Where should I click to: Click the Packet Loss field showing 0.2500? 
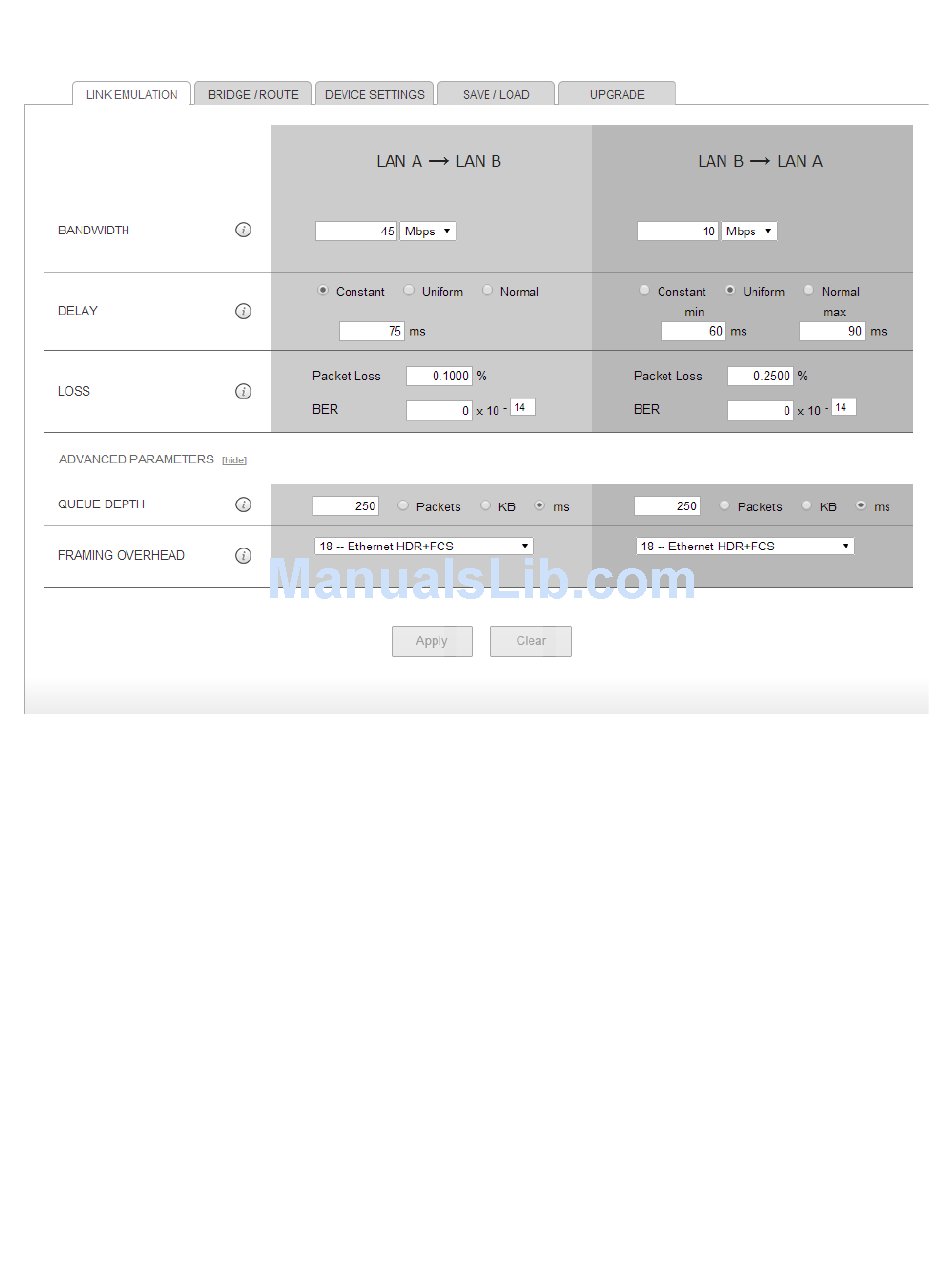(x=760, y=376)
